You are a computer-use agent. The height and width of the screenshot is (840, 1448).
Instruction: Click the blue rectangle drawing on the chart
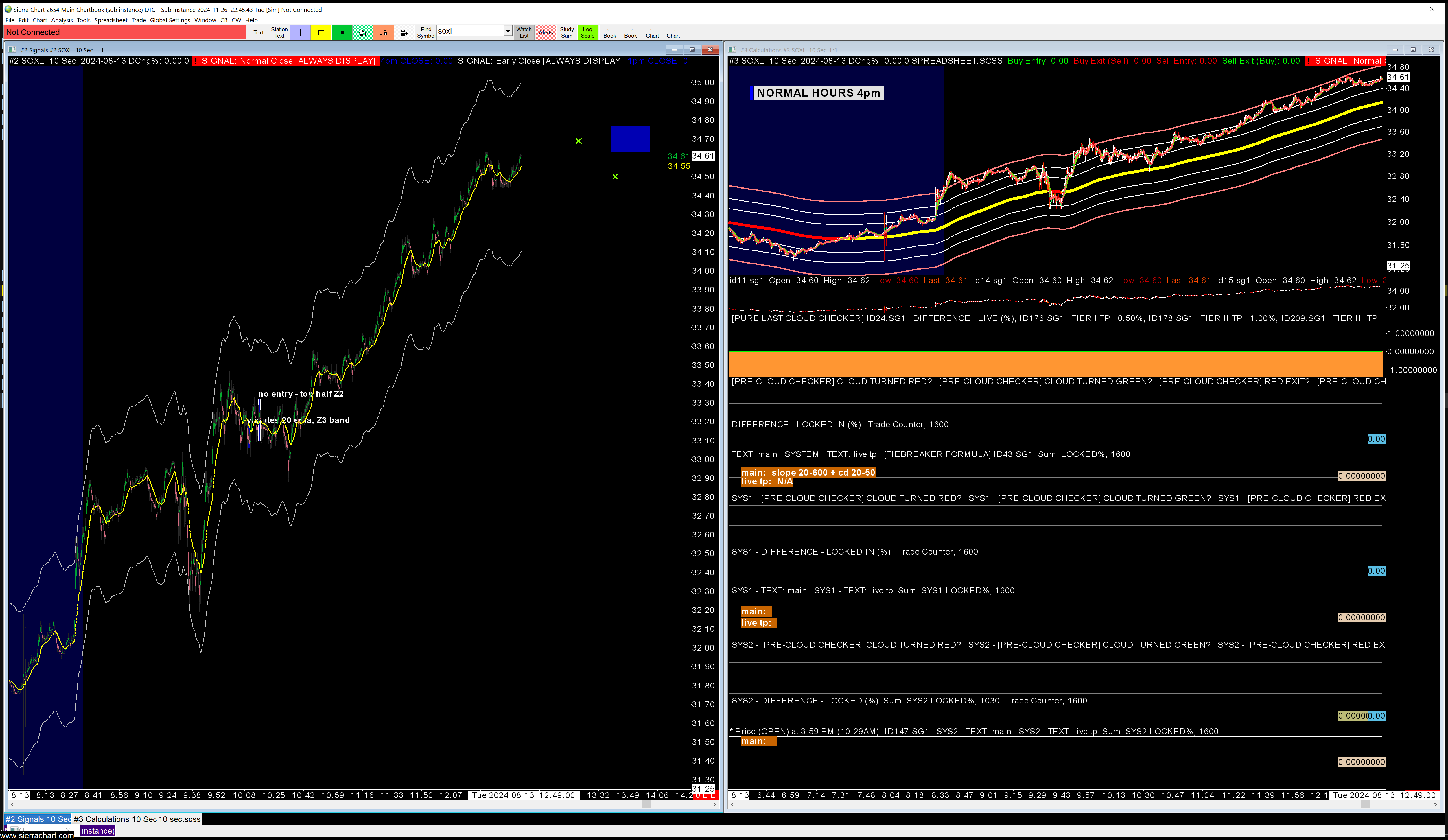630,139
